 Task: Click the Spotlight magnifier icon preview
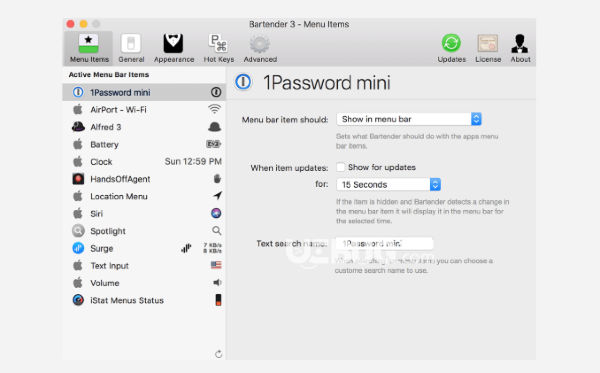[x=217, y=231]
